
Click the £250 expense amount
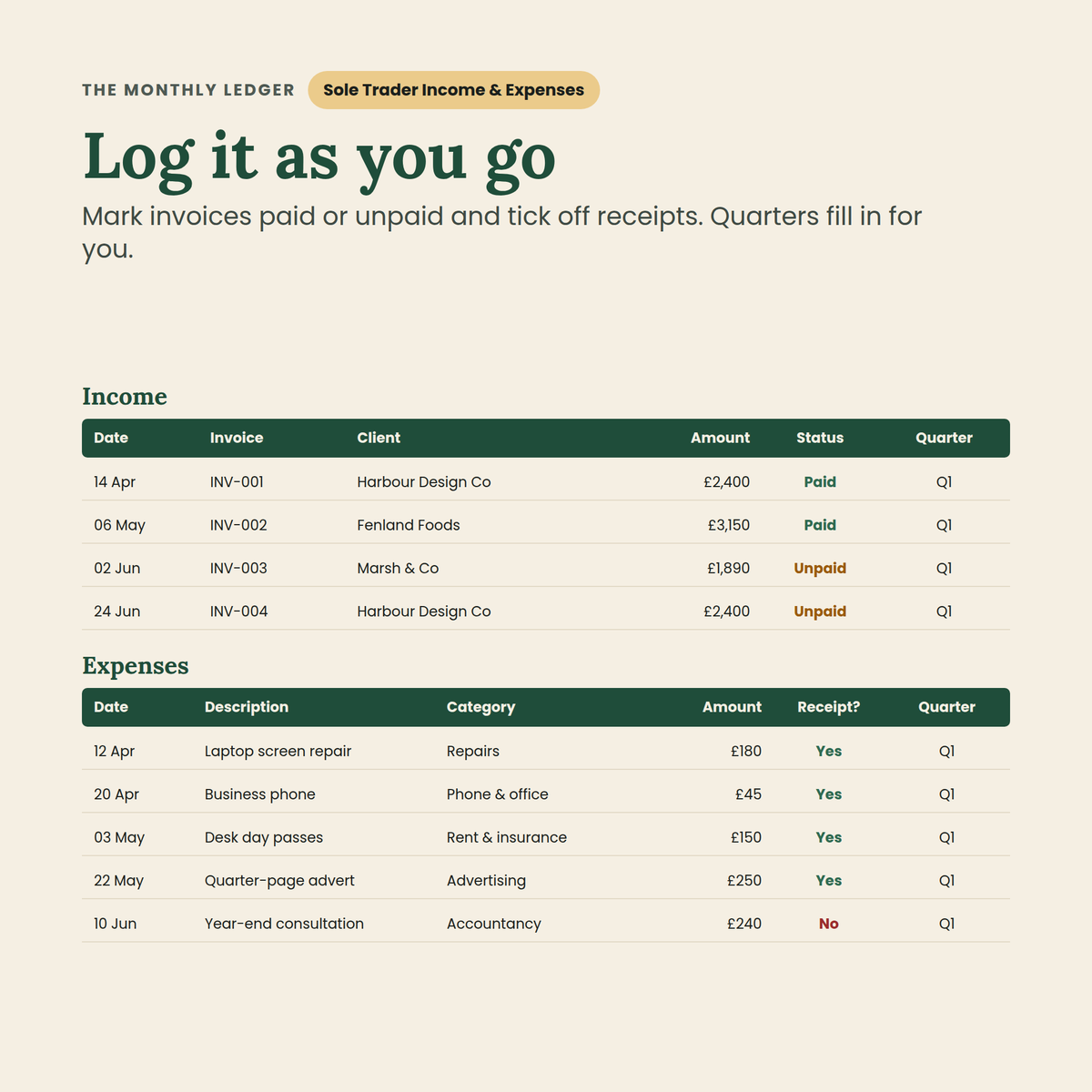click(744, 881)
